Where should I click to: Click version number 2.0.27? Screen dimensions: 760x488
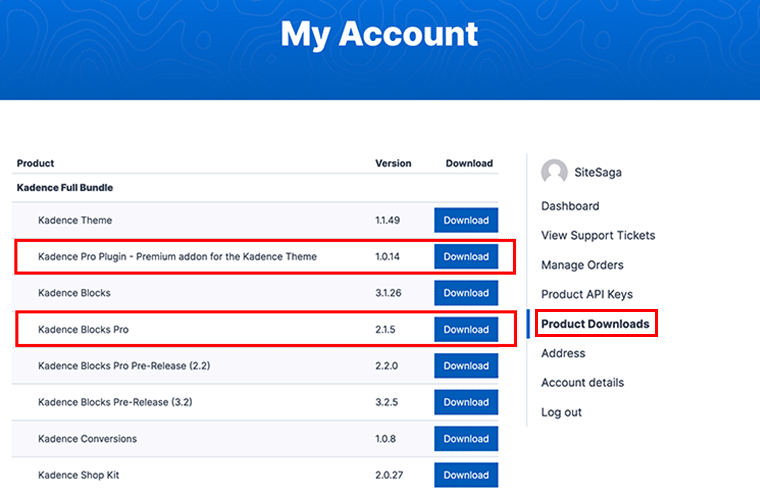tap(389, 475)
